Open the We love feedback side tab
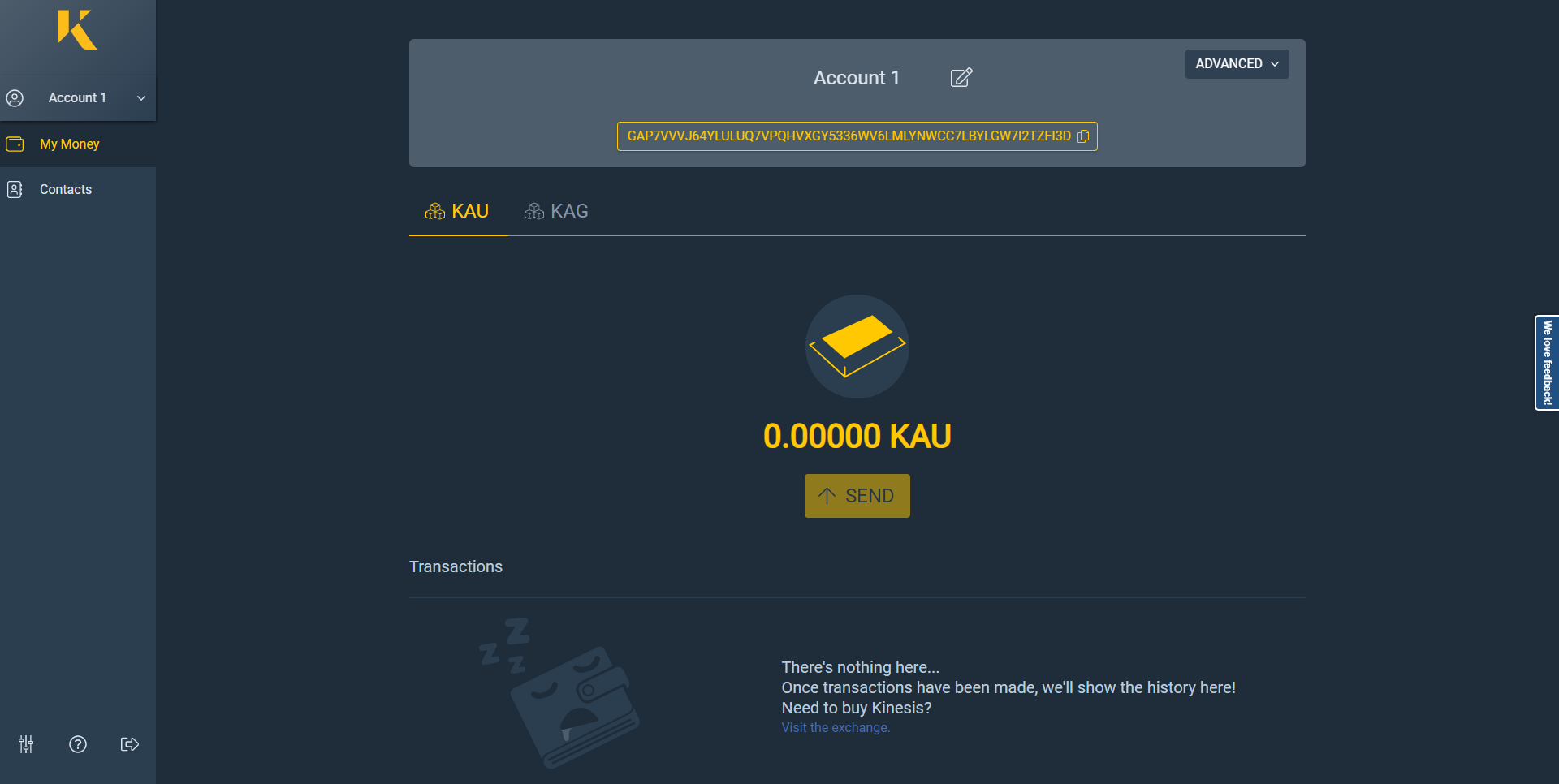Viewport: 1559px width, 784px height. point(1547,363)
